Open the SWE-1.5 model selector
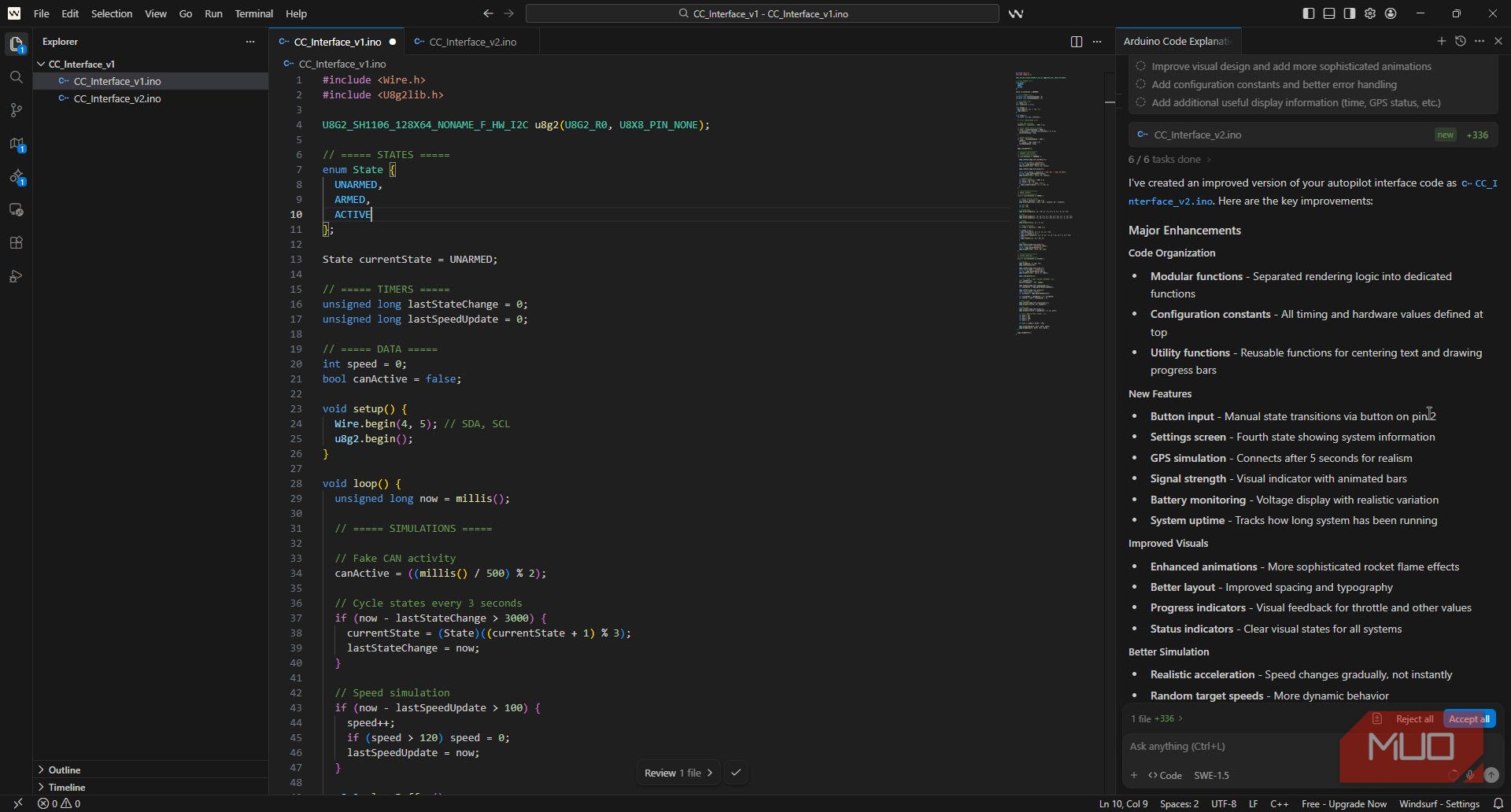1511x812 pixels. pyautogui.click(x=1211, y=775)
